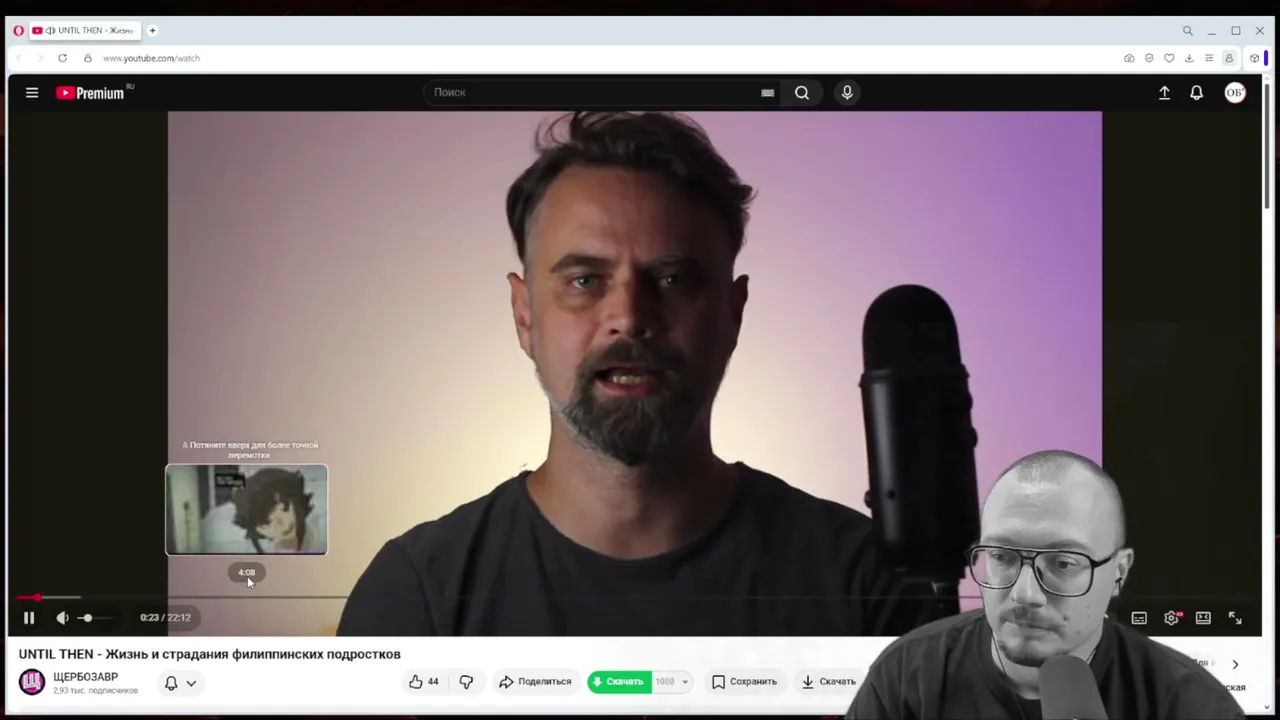Viewport: 1280px width, 720px height.
Task: Open the browser downloads icon
Action: pos(1189,58)
